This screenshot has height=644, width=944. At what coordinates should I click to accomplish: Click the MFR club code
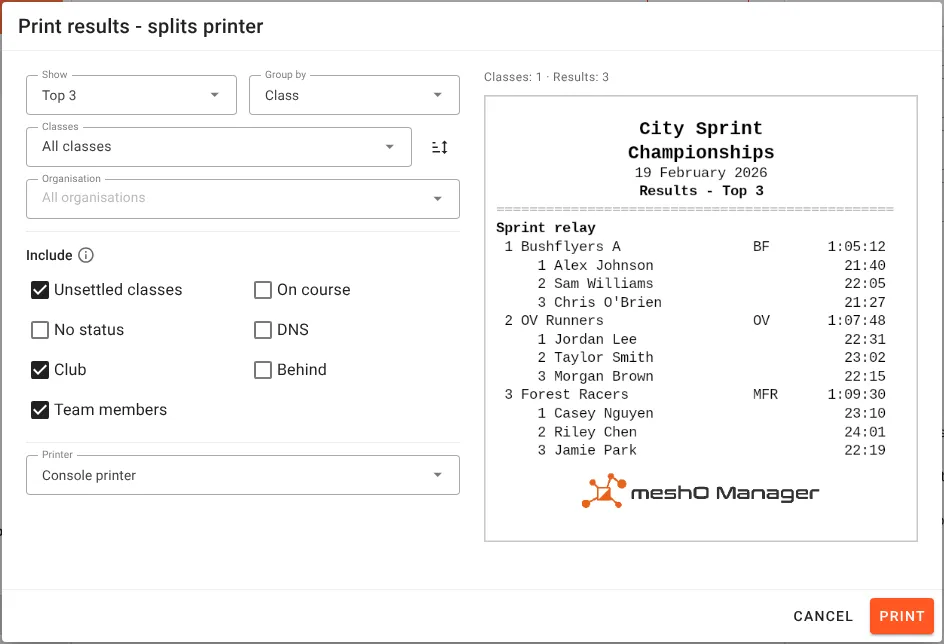(765, 394)
